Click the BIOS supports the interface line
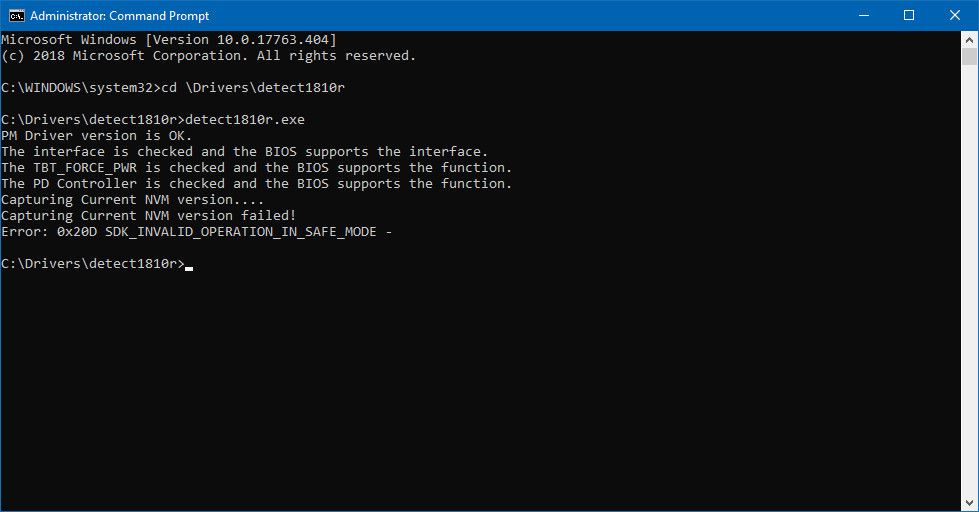Image resolution: width=979 pixels, height=512 pixels. click(244, 152)
